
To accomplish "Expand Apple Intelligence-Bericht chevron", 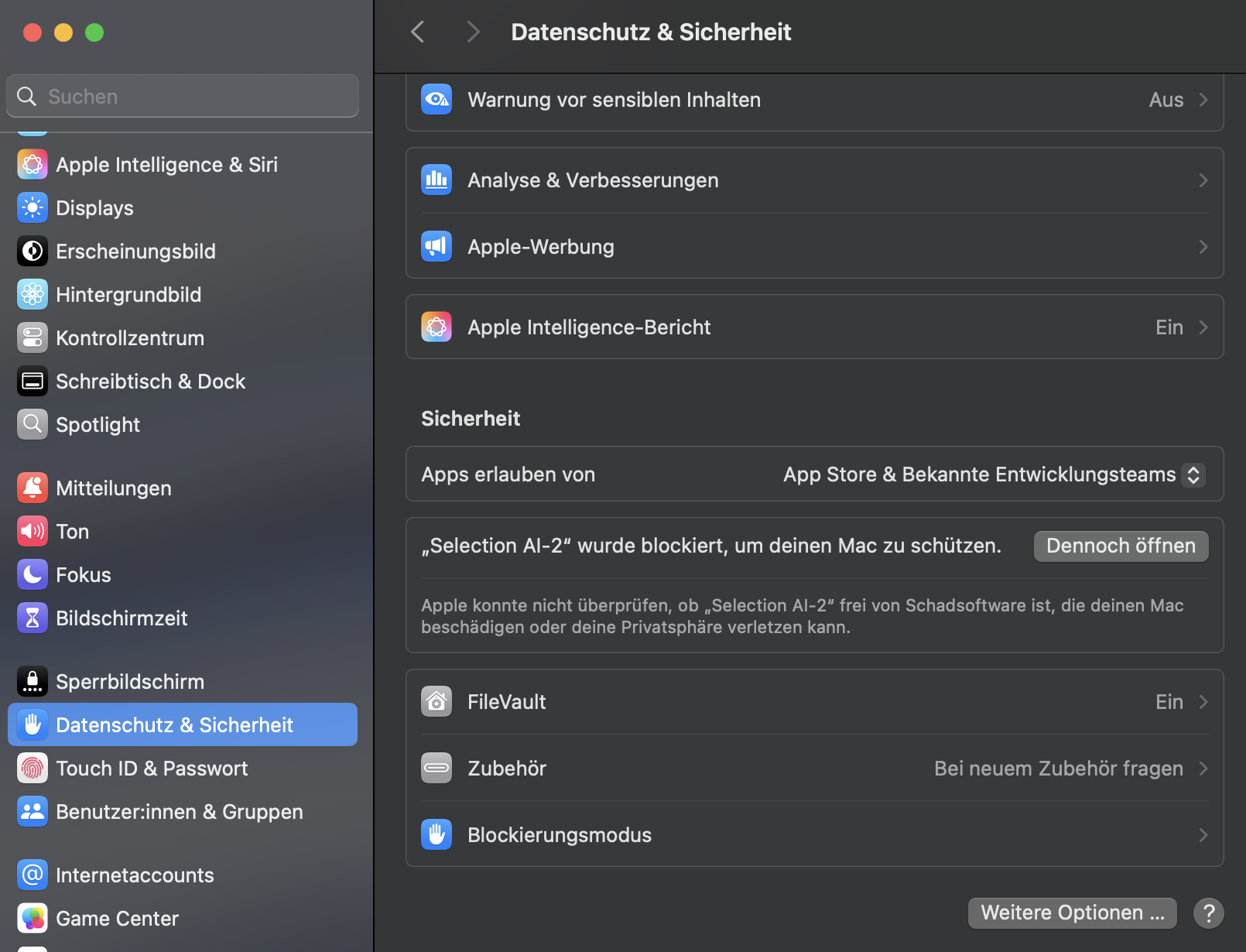I will click(x=1203, y=327).
